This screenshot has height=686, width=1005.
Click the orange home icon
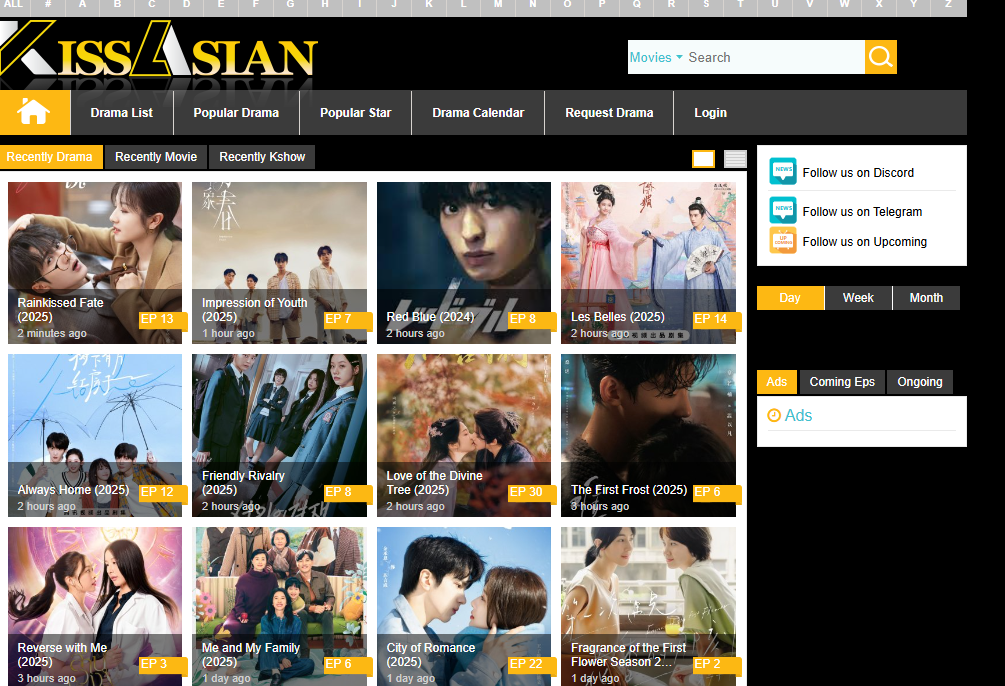34,112
